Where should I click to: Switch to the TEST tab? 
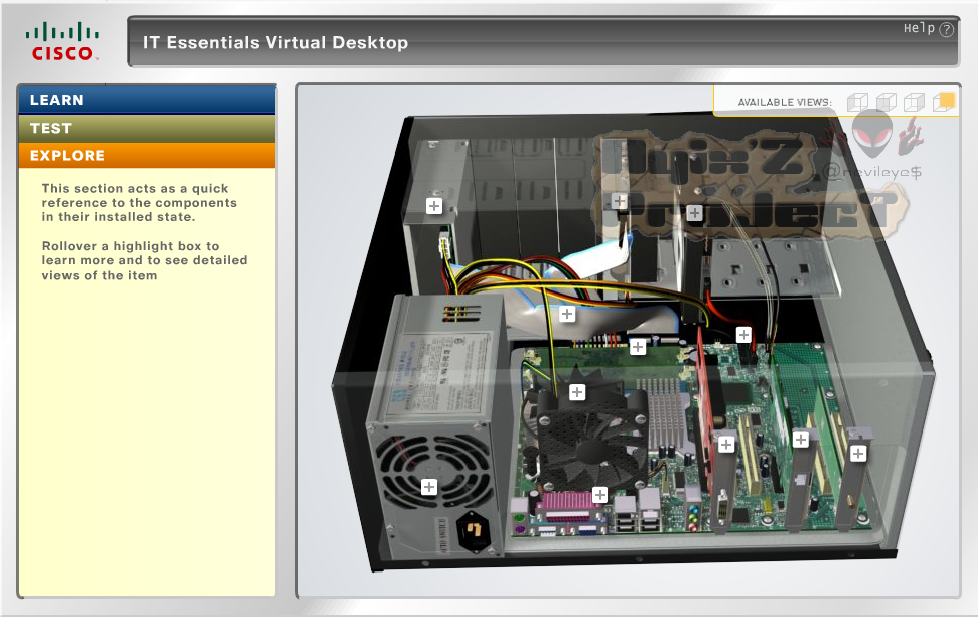[x=146, y=127]
